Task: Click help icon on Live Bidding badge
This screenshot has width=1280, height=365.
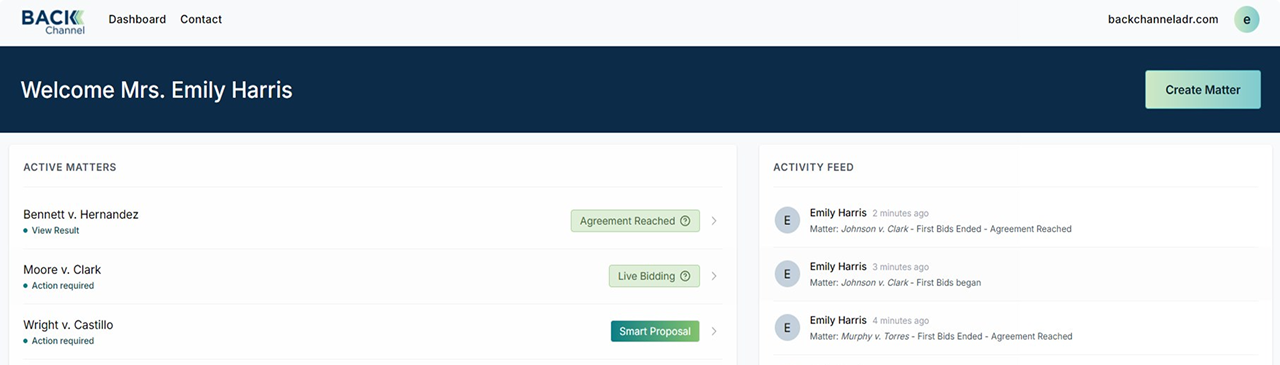Action: pos(685,276)
